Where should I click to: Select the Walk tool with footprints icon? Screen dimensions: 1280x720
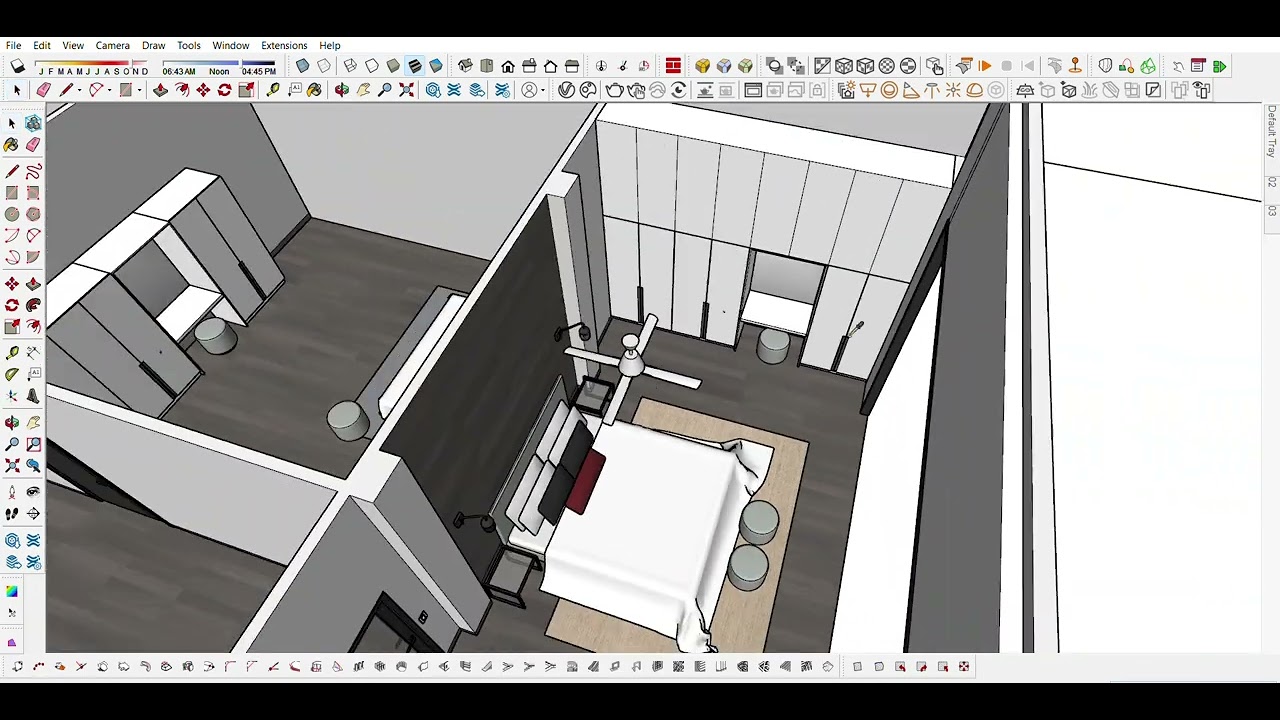(x=12, y=514)
